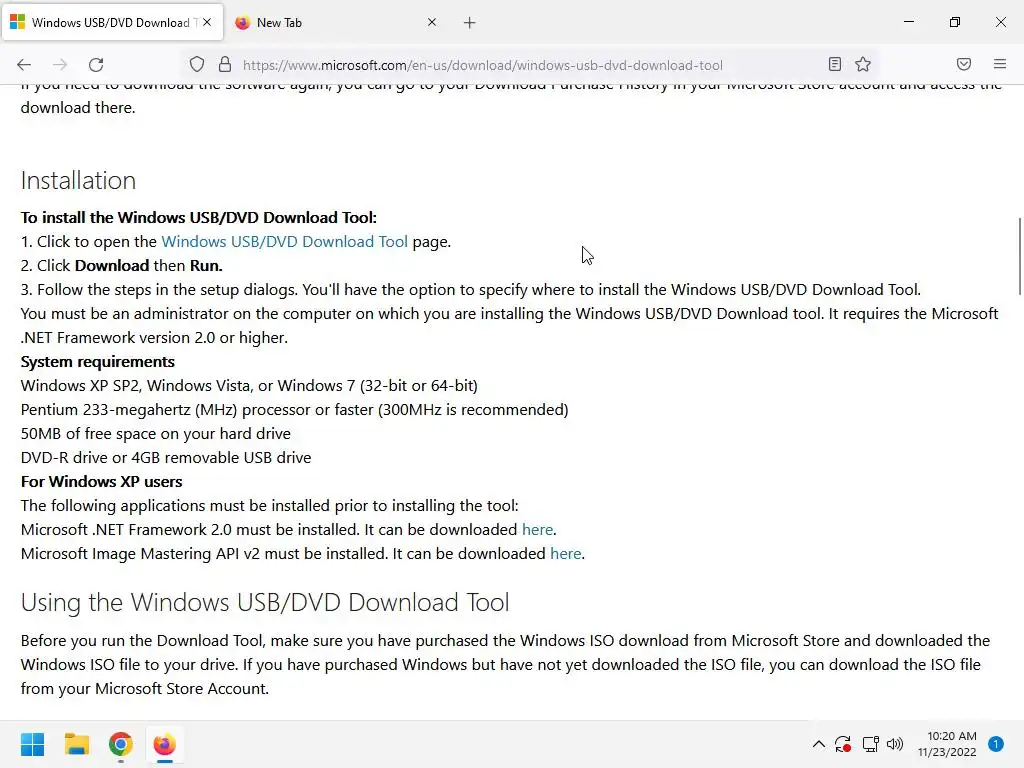The image size is (1024, 768).
Task: Show site security padlock details
Action: [x=225, y=65]
